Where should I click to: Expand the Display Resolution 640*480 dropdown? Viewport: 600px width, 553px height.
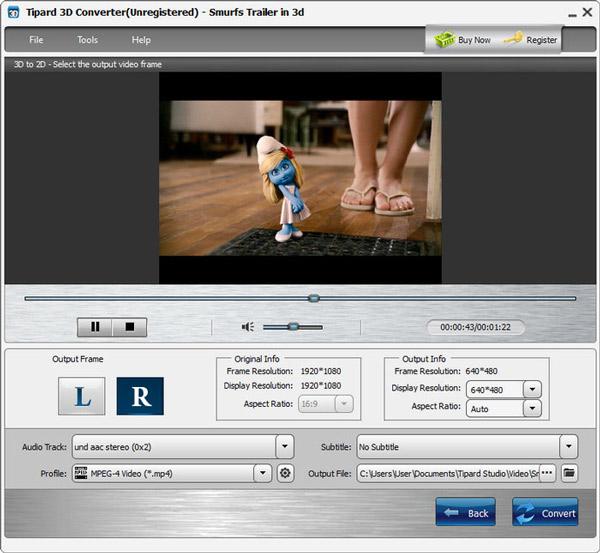[x=532, y=390]
